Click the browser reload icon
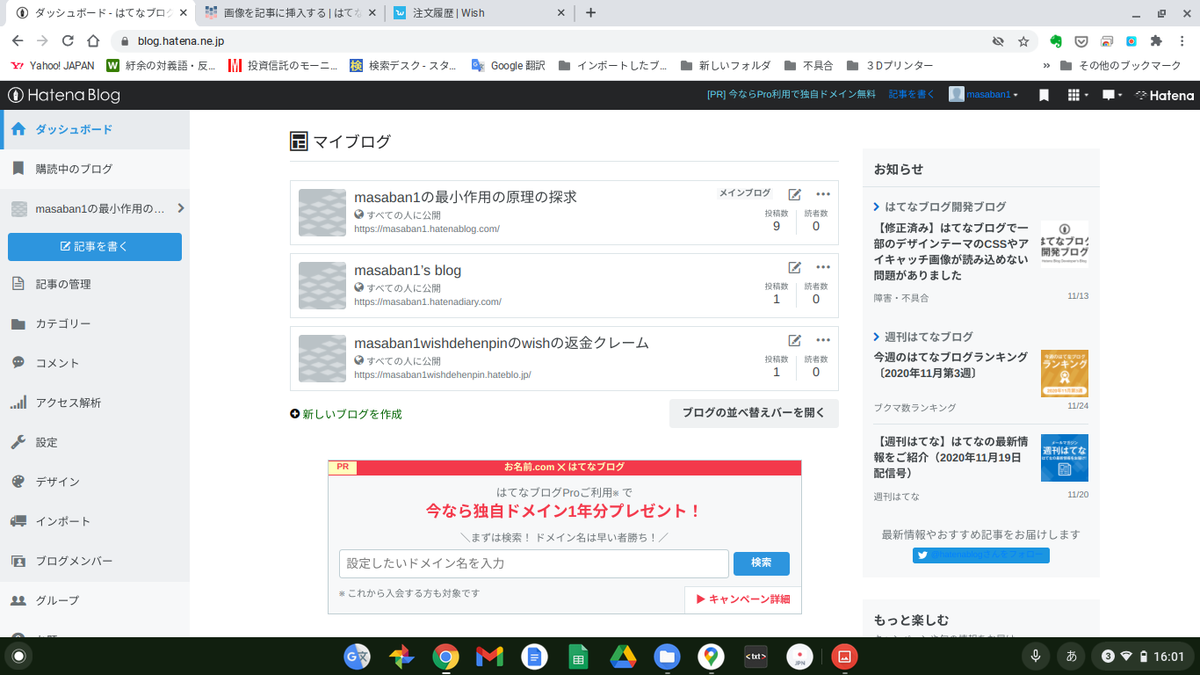 (x=68, y=41)
